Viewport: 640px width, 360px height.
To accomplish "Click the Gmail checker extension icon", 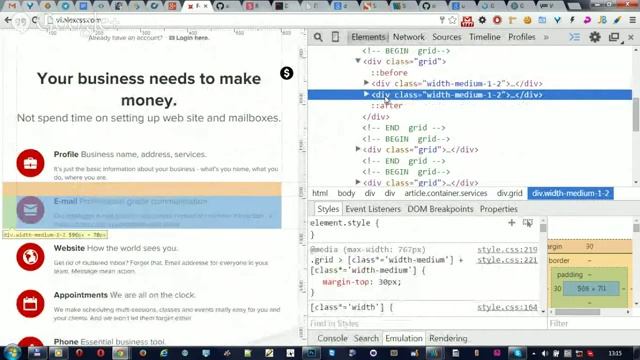I will click(x=467, y=20).
